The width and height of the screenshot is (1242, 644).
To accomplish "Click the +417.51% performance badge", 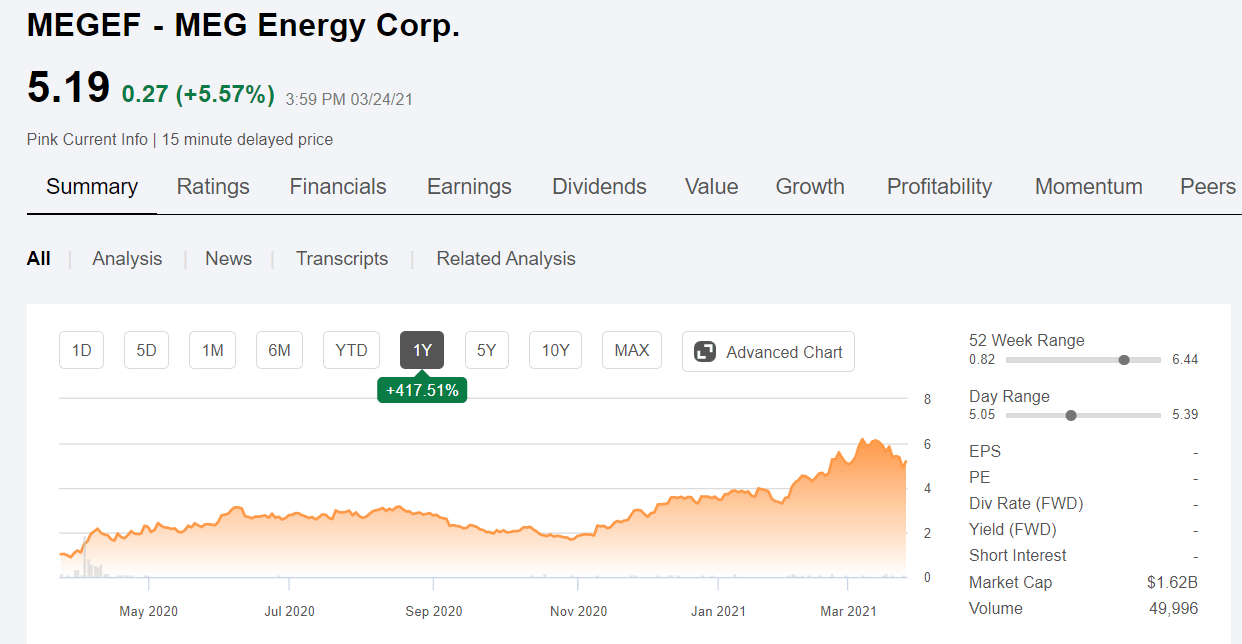I will [422, 391].
